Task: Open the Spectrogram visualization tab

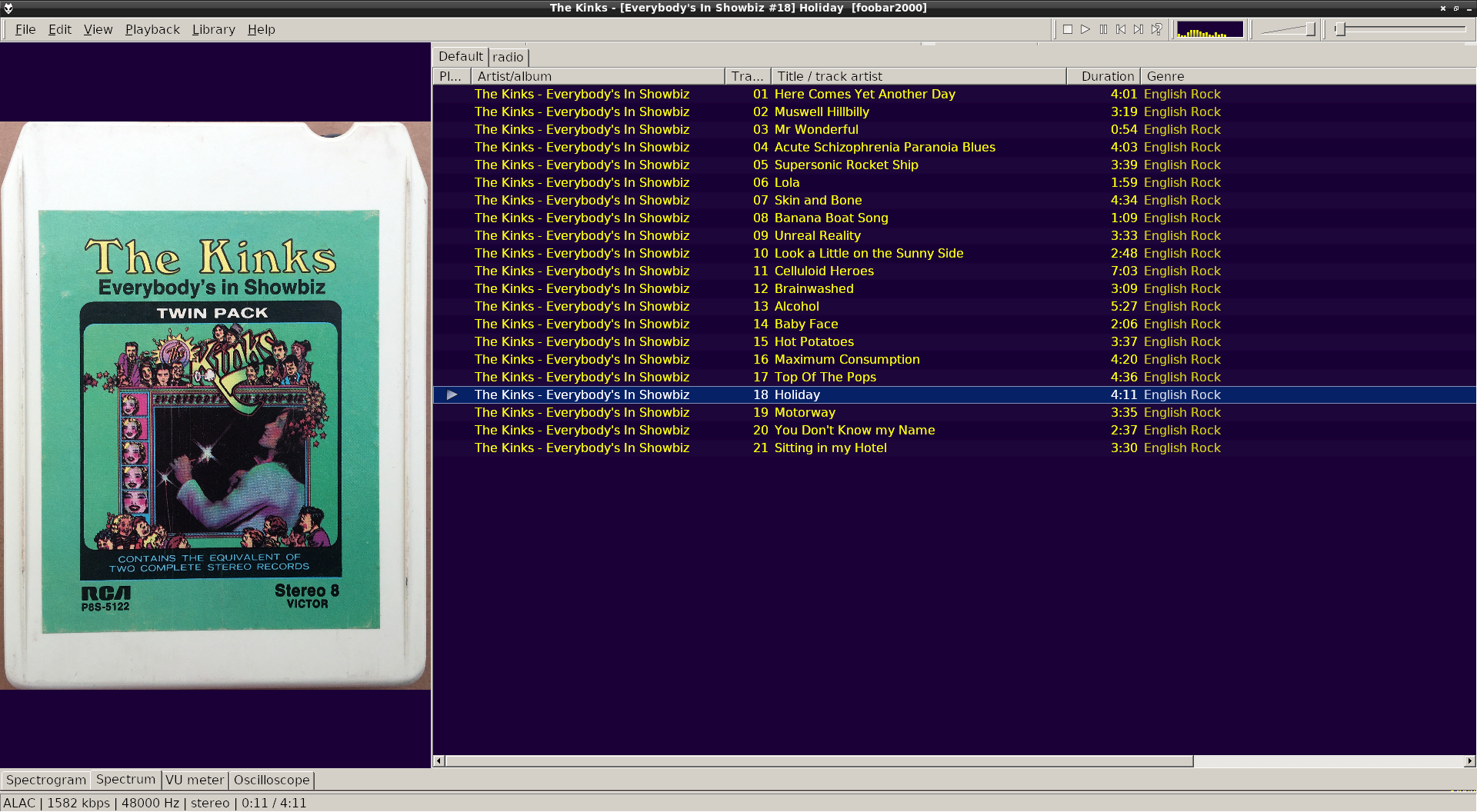Action: tap(46, 780)
